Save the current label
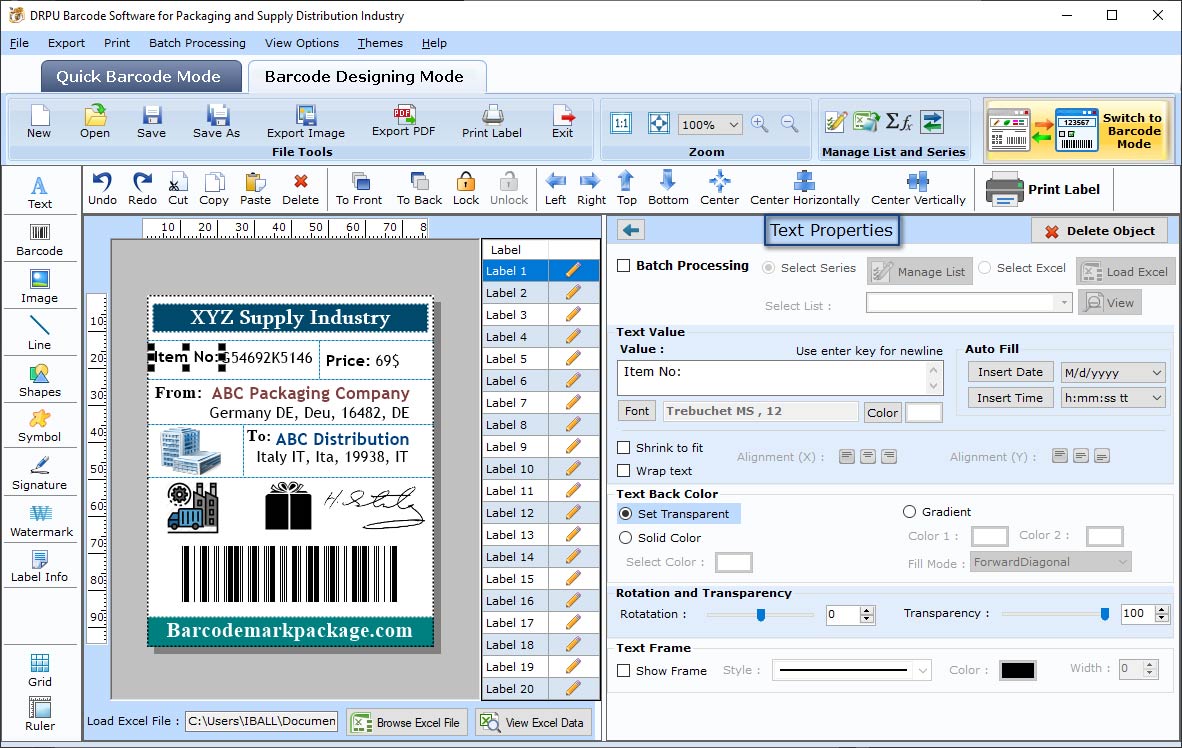The height and width of the screenshot is (748, 1182). 152,121
